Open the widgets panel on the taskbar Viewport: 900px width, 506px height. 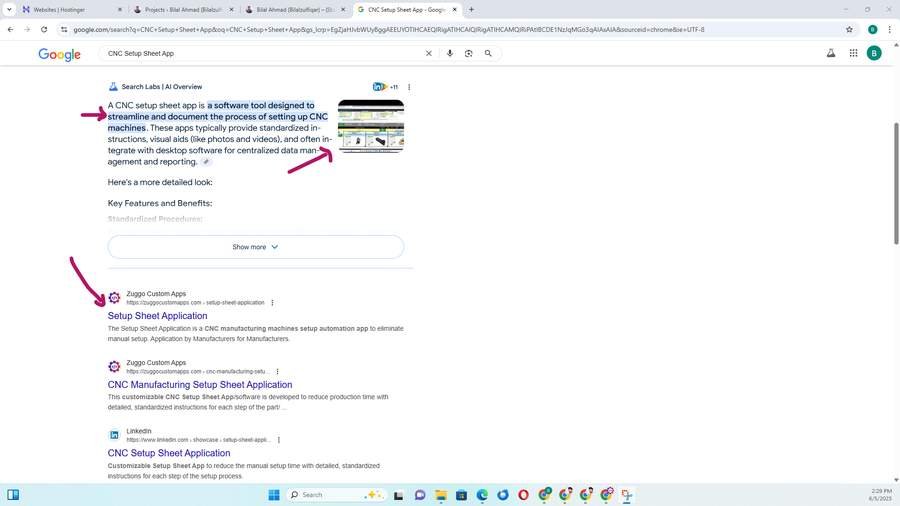13,495
